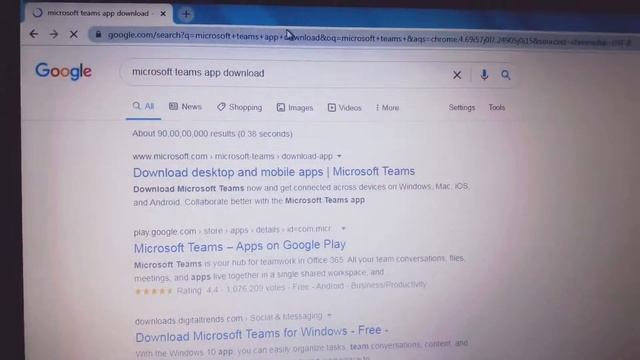Stop loading the page with the X button
Screen dimensions: 640x360
pyautogui.click(x=73, y=34)
